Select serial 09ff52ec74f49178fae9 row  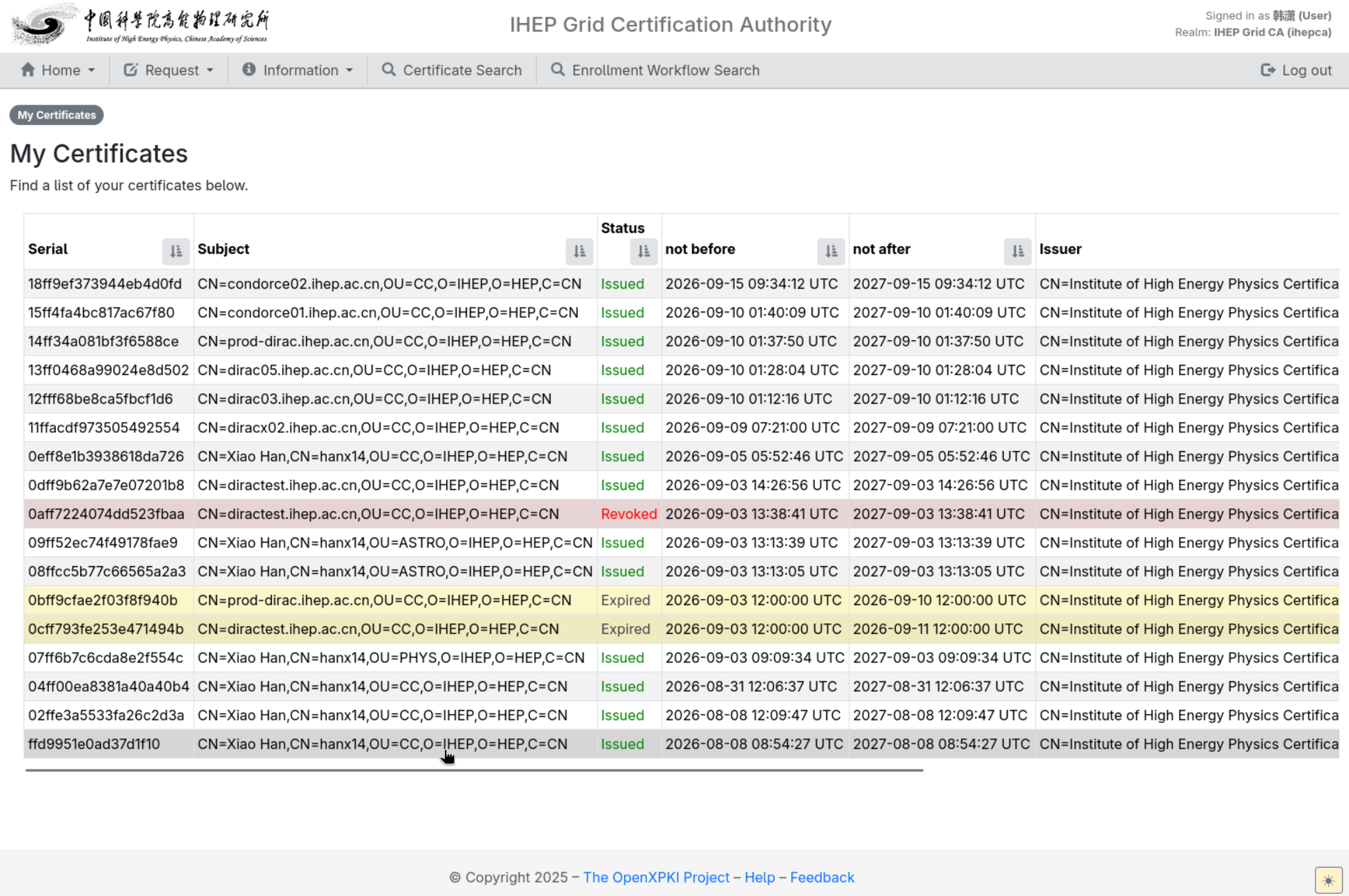coord(681,542)
